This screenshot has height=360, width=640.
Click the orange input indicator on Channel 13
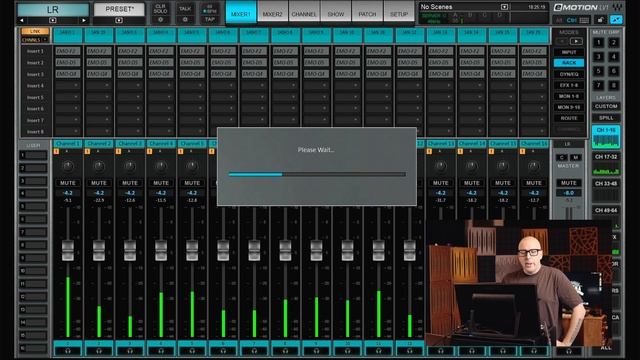pyautogui.click(x=429, y=151)
